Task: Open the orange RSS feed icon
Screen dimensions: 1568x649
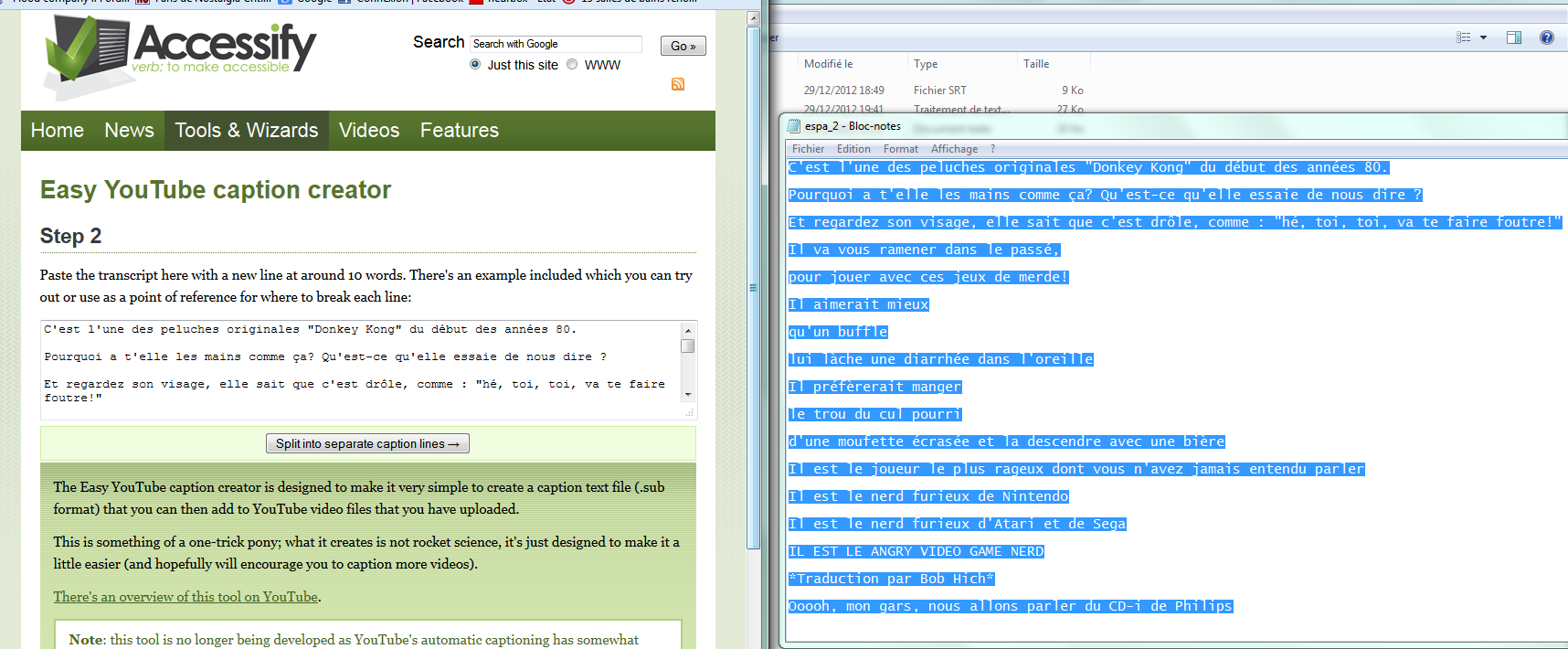Action: [x=678, y=84]
